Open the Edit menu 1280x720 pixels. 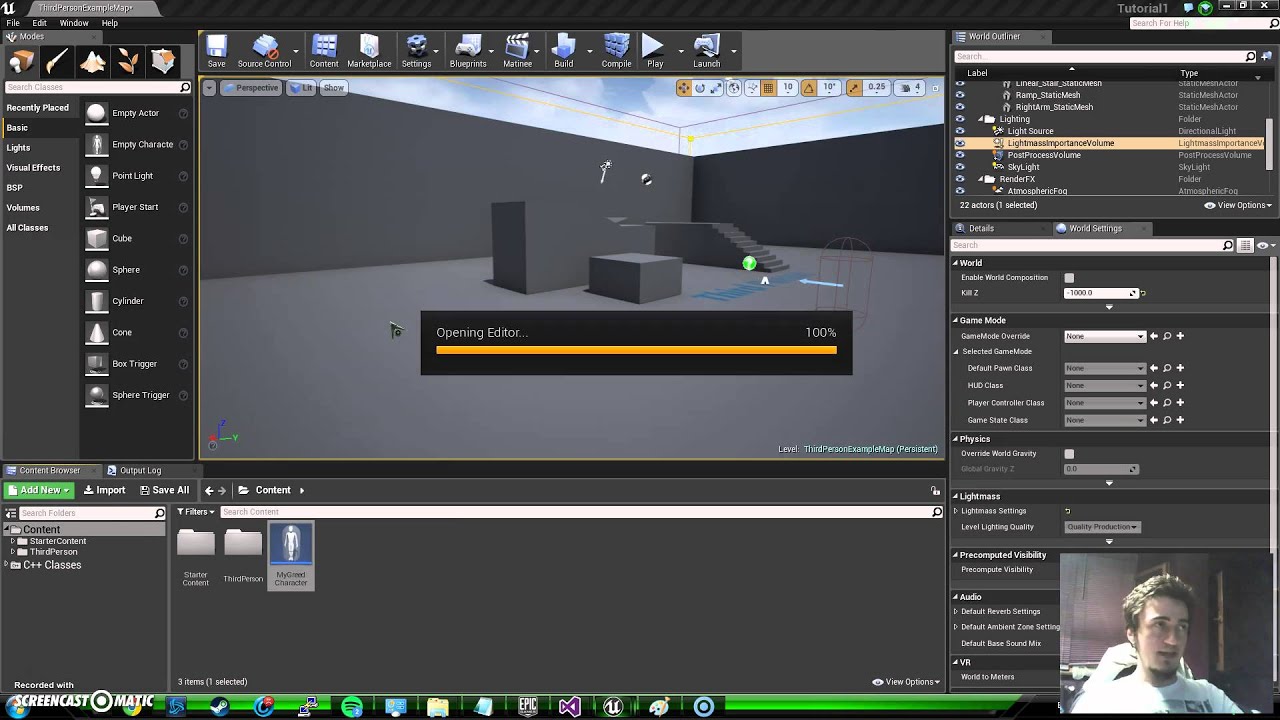click(x=39, y=23)
